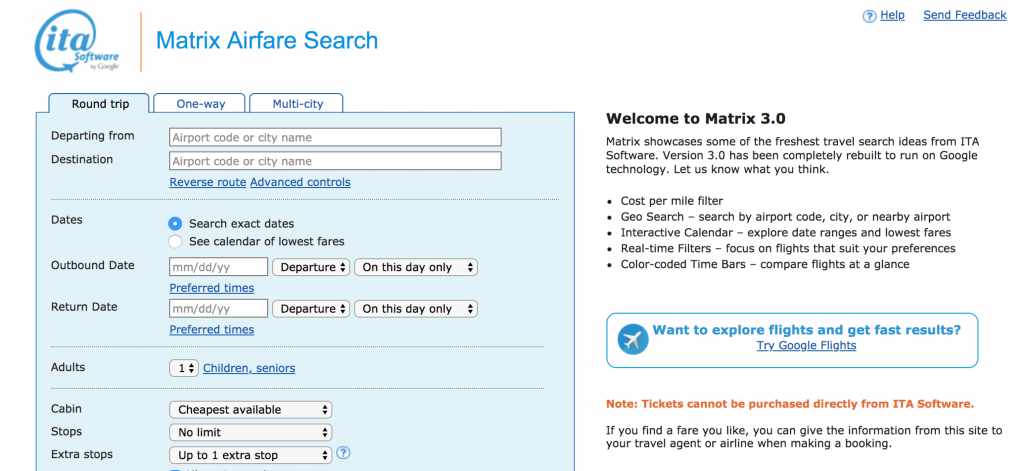Open Outbound Date Departure dropdown
Viewport: 1024px width, 471px height.
coord(311,267)
